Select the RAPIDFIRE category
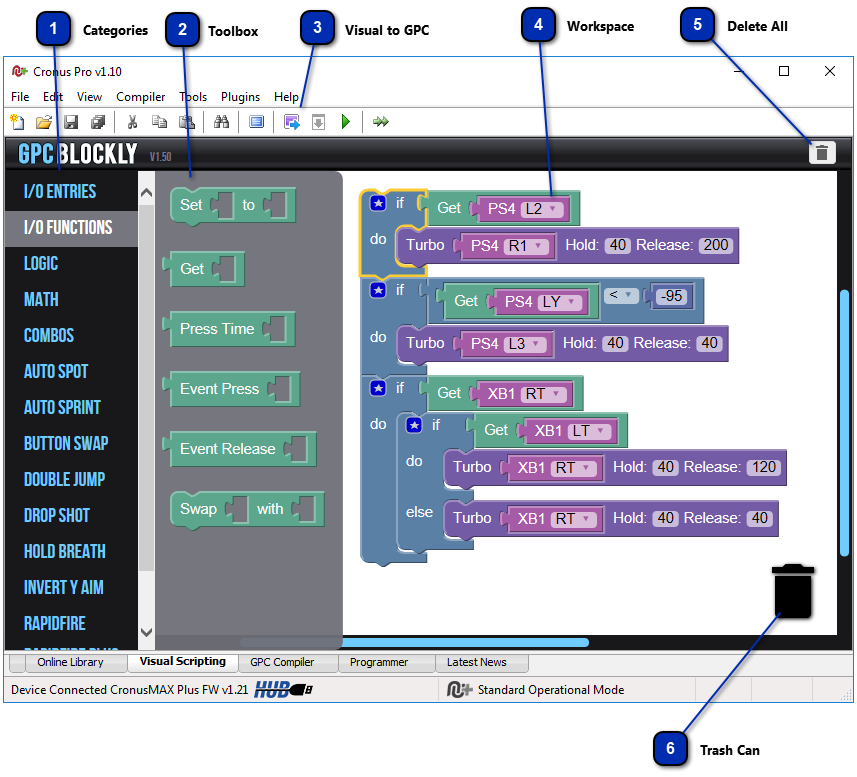The width and height of the screenshot is (857, 777). coord(71,623)
